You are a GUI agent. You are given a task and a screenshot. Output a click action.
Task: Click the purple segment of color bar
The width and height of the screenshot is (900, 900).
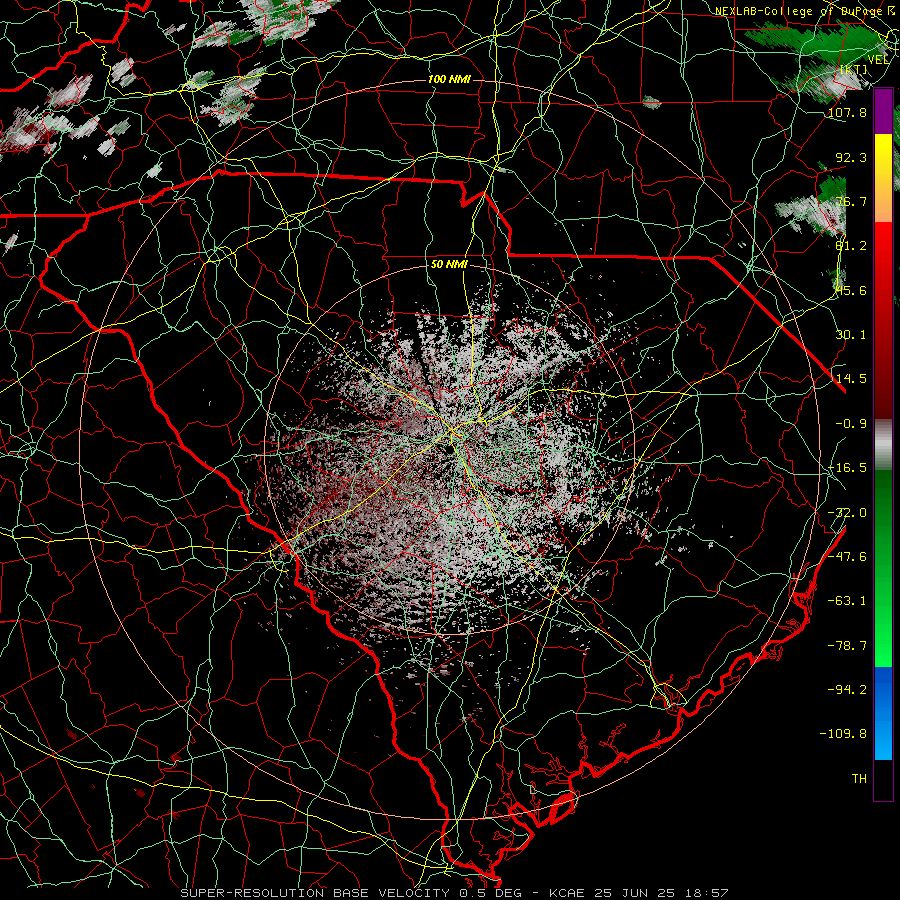point(883,112)
